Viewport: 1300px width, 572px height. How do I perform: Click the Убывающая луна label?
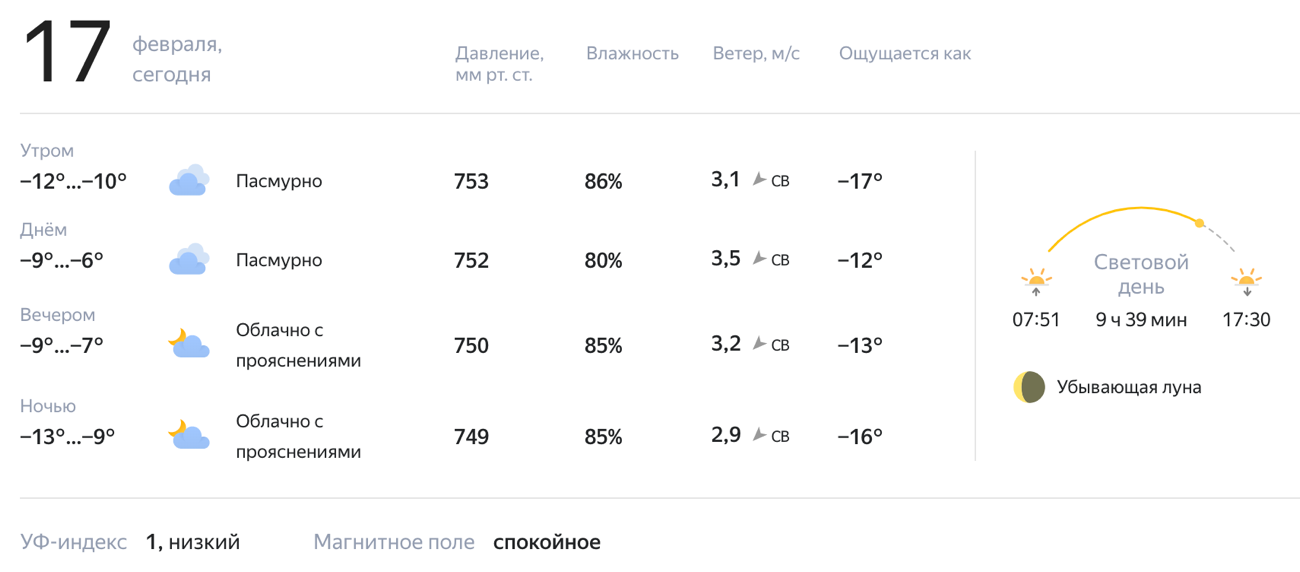(1129, 388)
